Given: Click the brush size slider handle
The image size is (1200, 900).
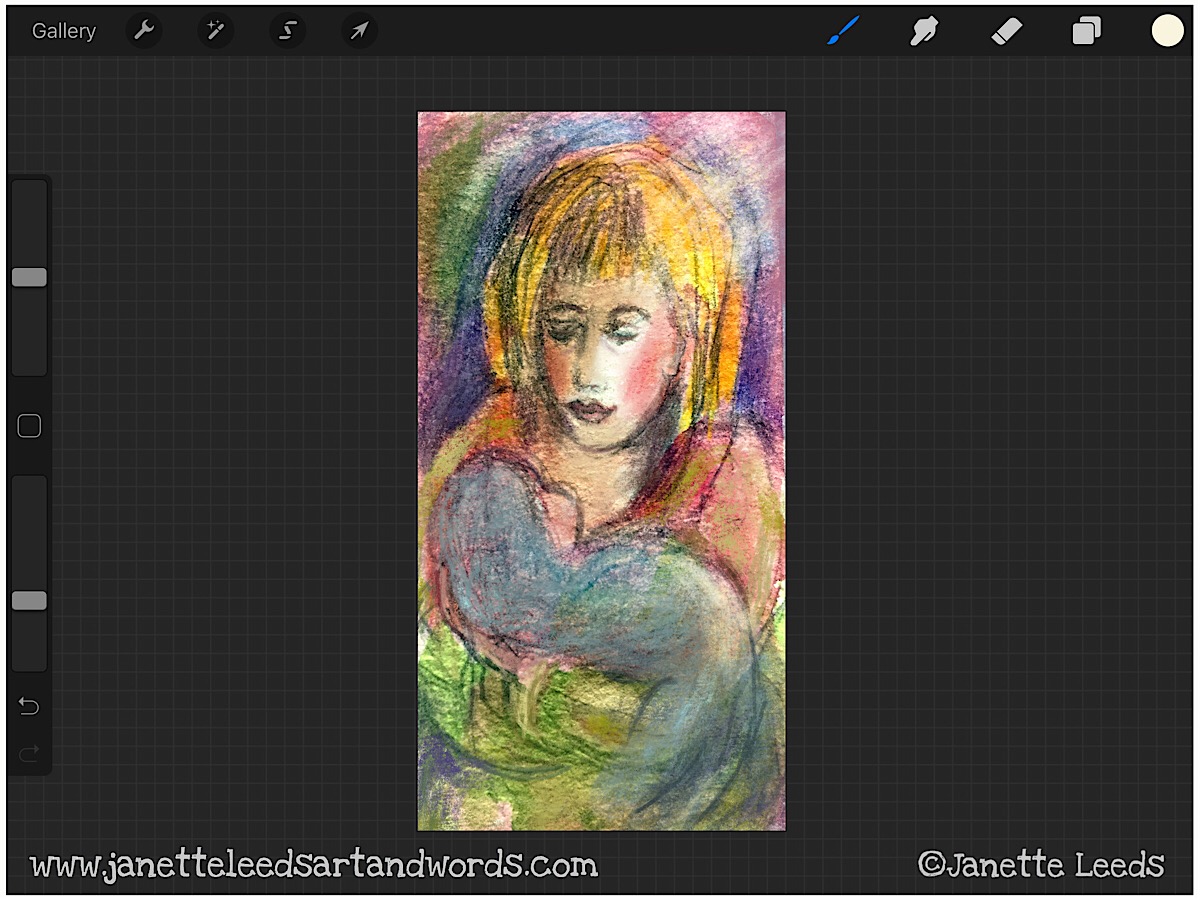Looking at the screenshot, I should (29, 277).
